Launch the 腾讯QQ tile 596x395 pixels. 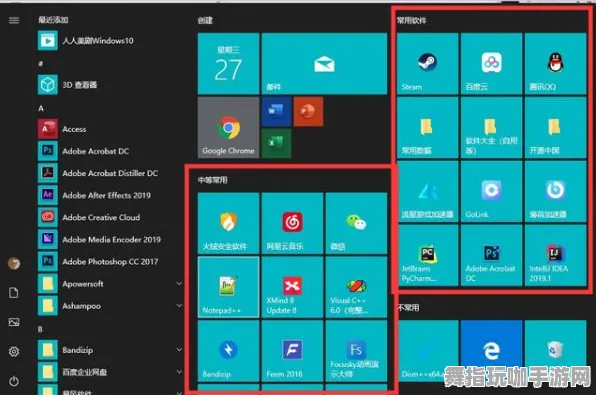pyautogui.click(x=555, y=63)
